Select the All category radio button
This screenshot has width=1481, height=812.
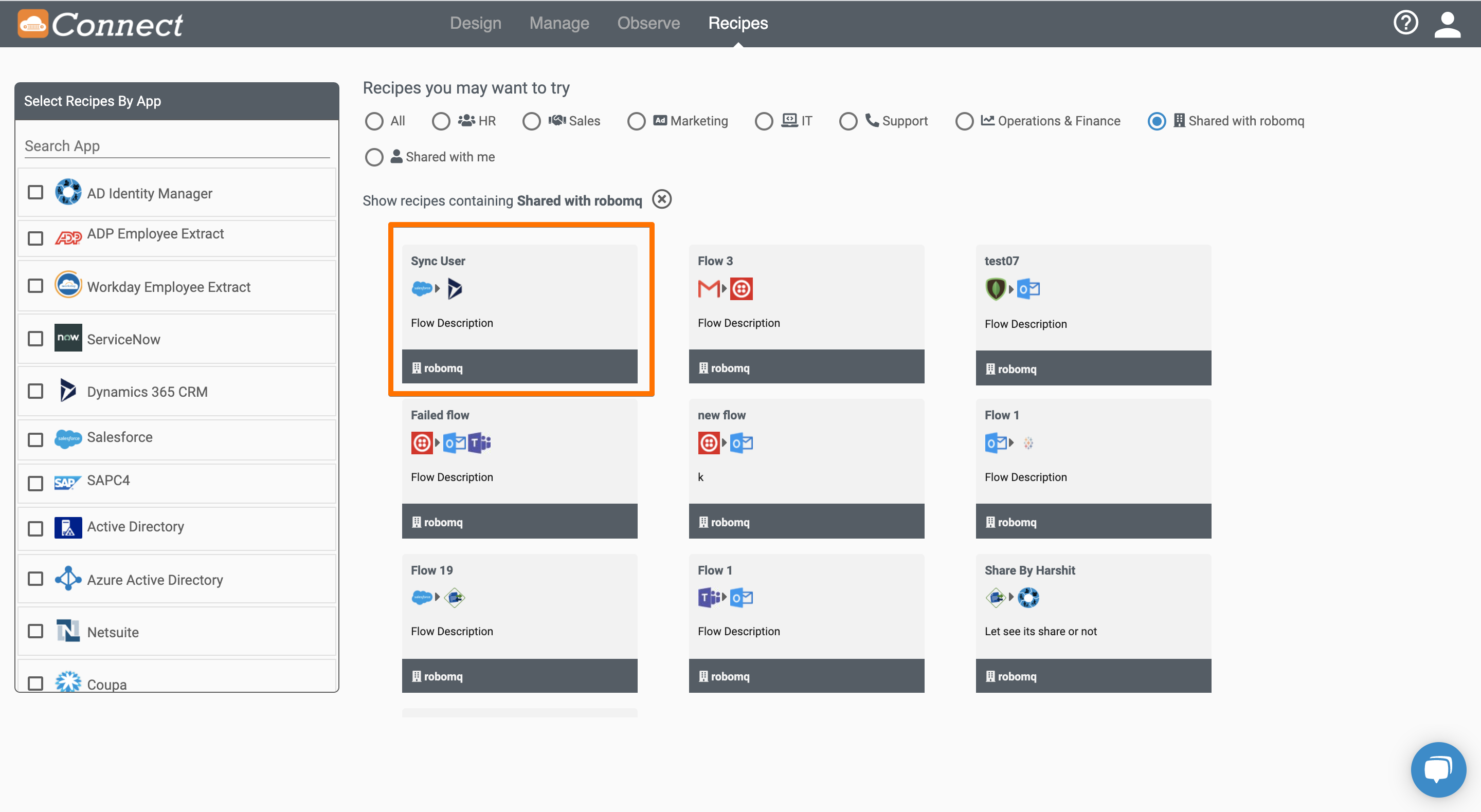pyautogui.click(x=374, y=121)
